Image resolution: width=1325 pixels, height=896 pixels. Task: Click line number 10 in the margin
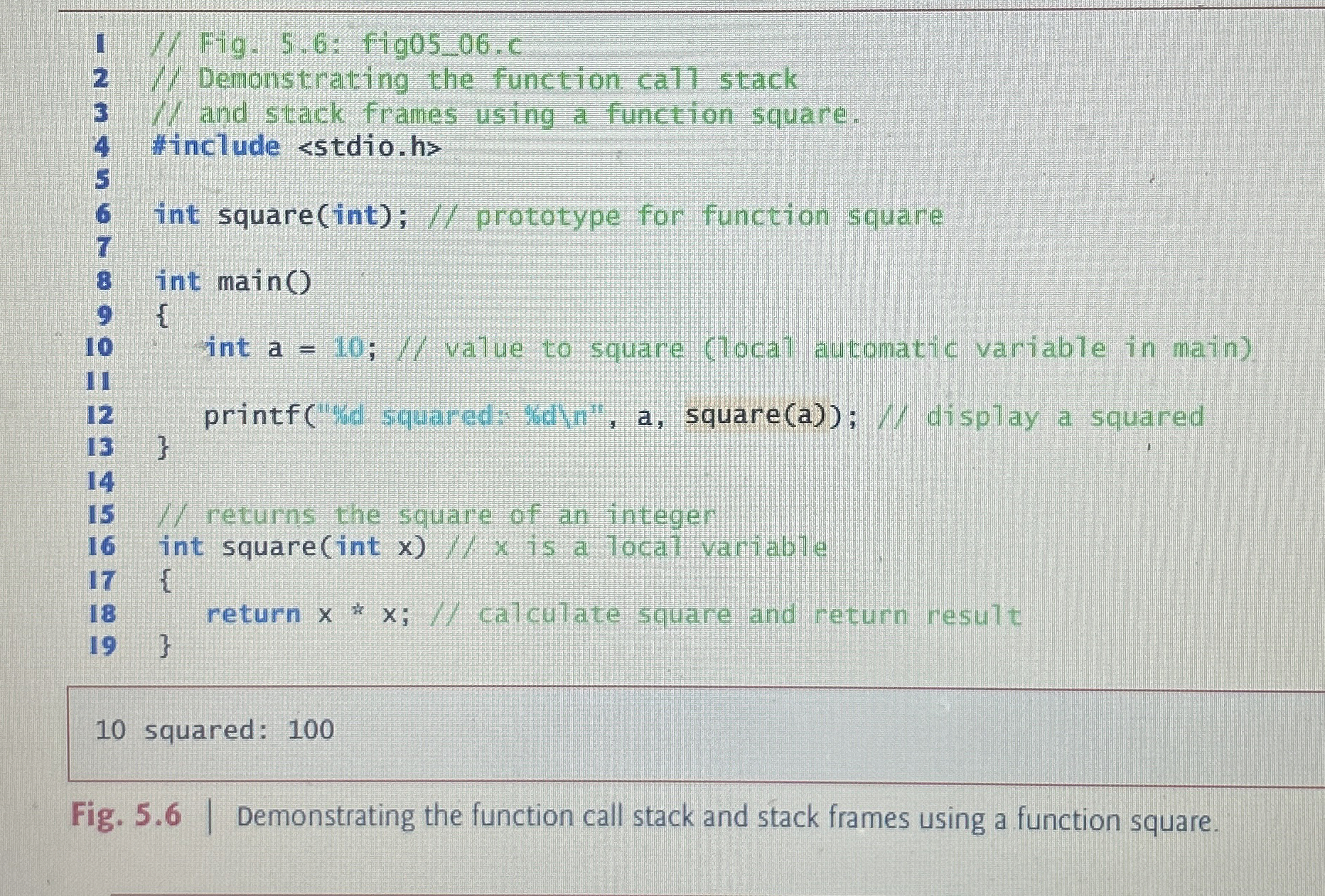tap(100, 348)
